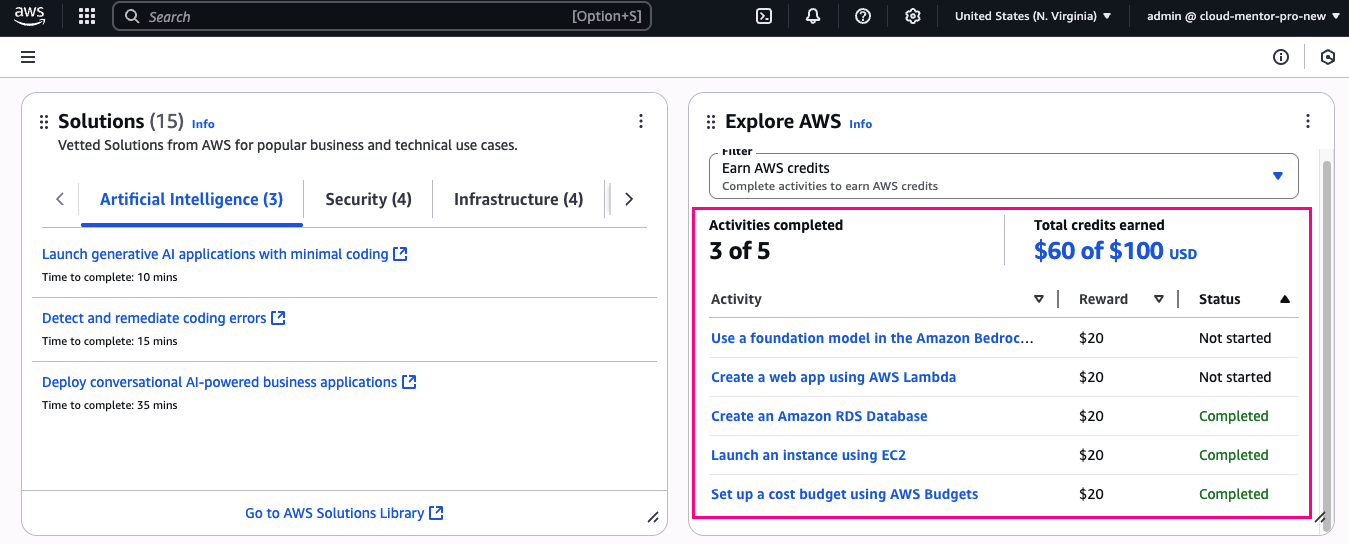Expand the hamburger side navigation menu
The width and height of the screenshot is (1349, 544).
click(28, 57)
